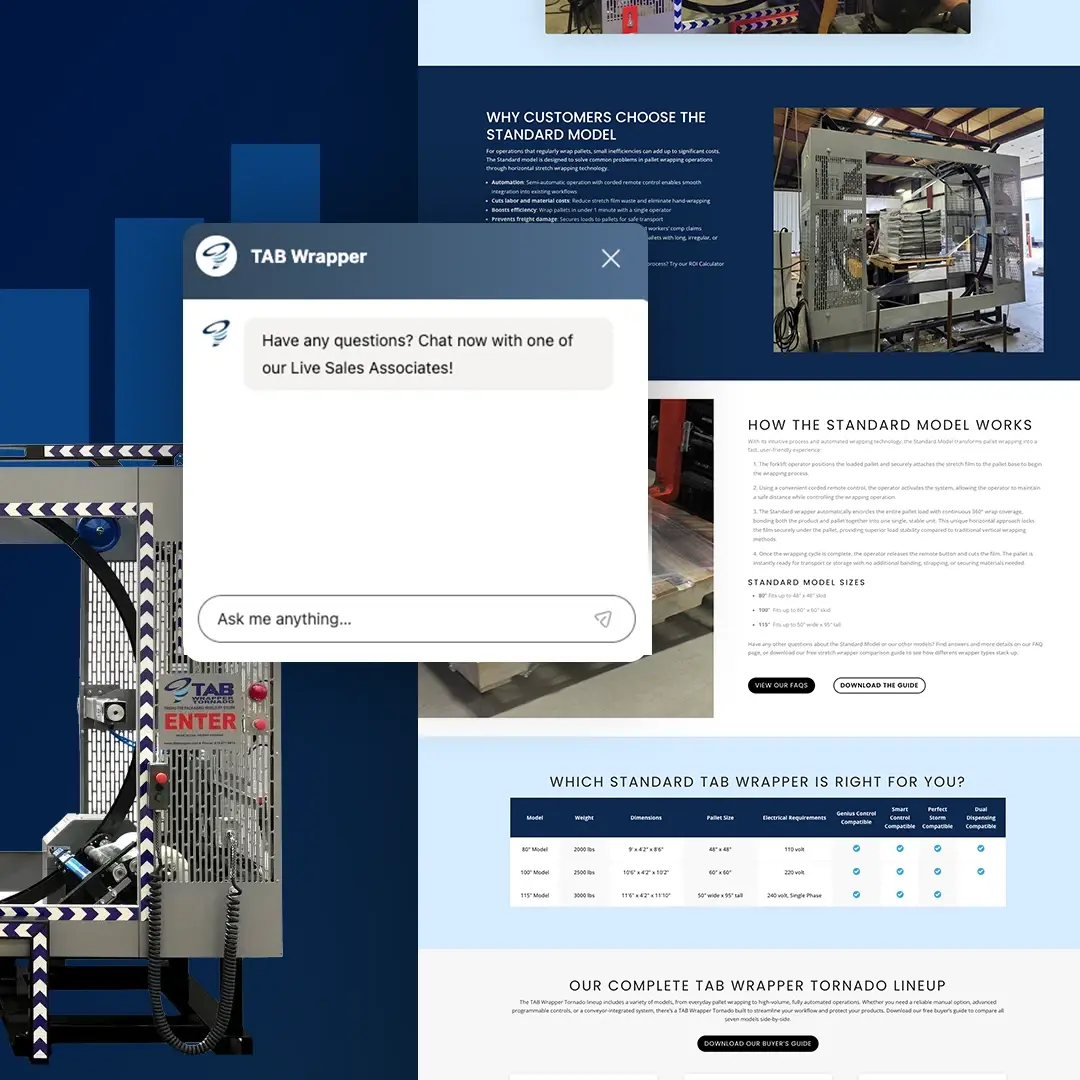The image size is (1080, 1080).
Task: Select the 115" Model row label
Action: coord(535,895)
